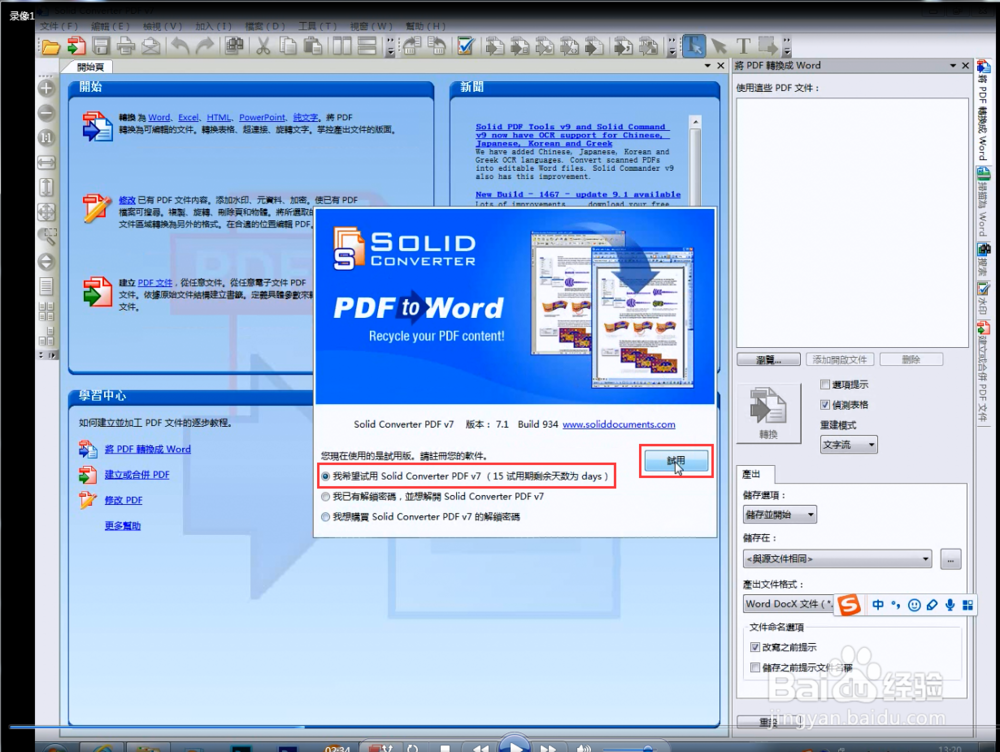Click the large Convert document icon button
This screenshot has height=752, width=1000.
pyautogui.click(x=768, y=413)
